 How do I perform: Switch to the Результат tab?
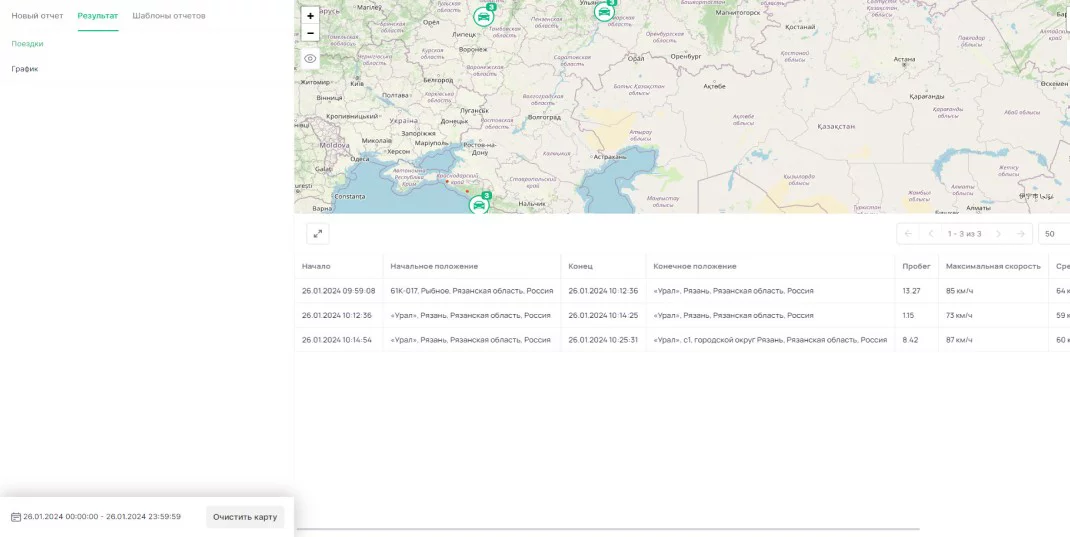coord(98,16)
